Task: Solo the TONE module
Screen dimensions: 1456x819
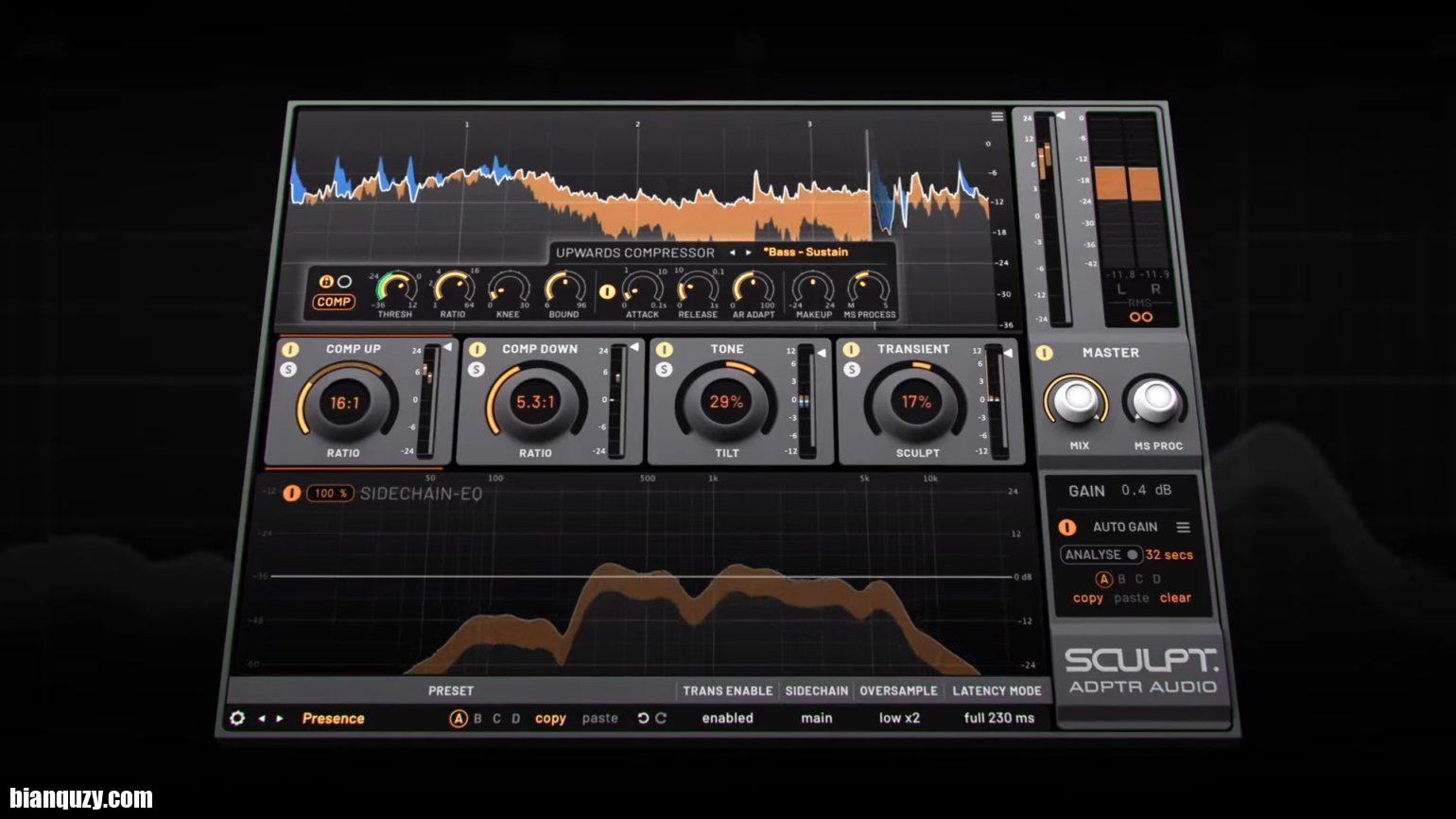Action: pyautogui.click(x=664, y=370)
